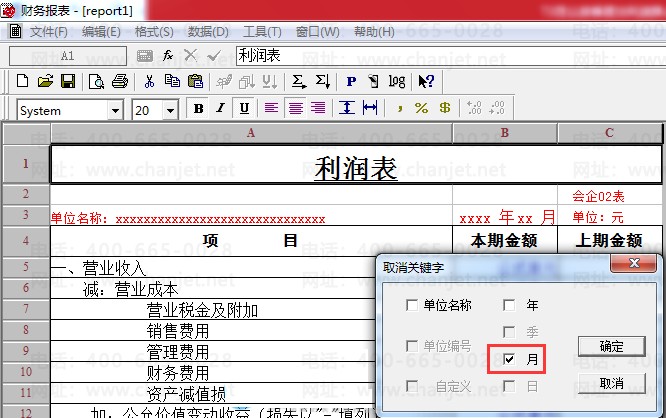
Task: Close the 取消关键字 dialog
Action: click(x=634, y=263)
